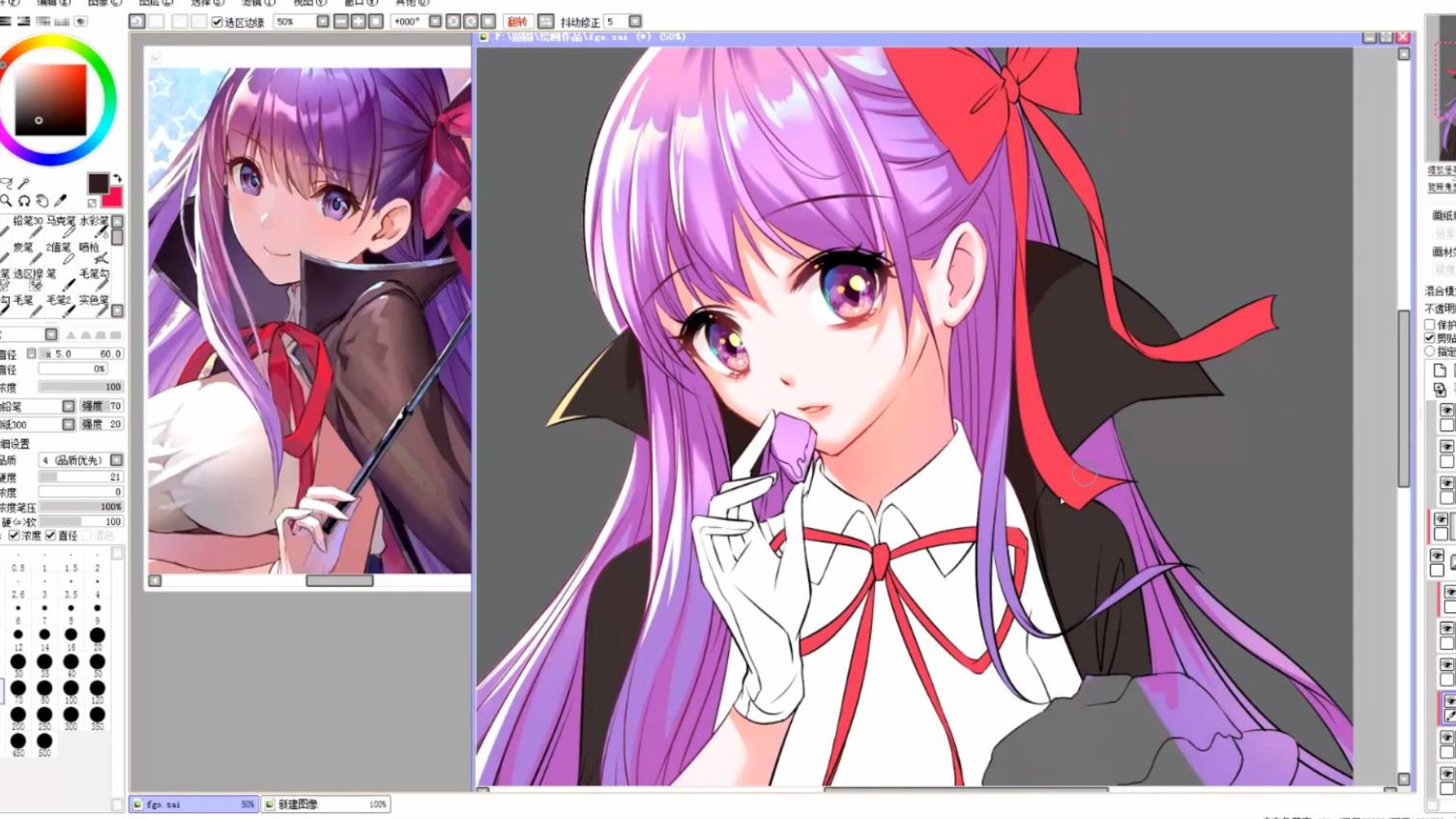The width and height of the screenshot is (1456, 819).
Task: Open the 铅笔 brush shape dropdown
Action: point(68,406)
